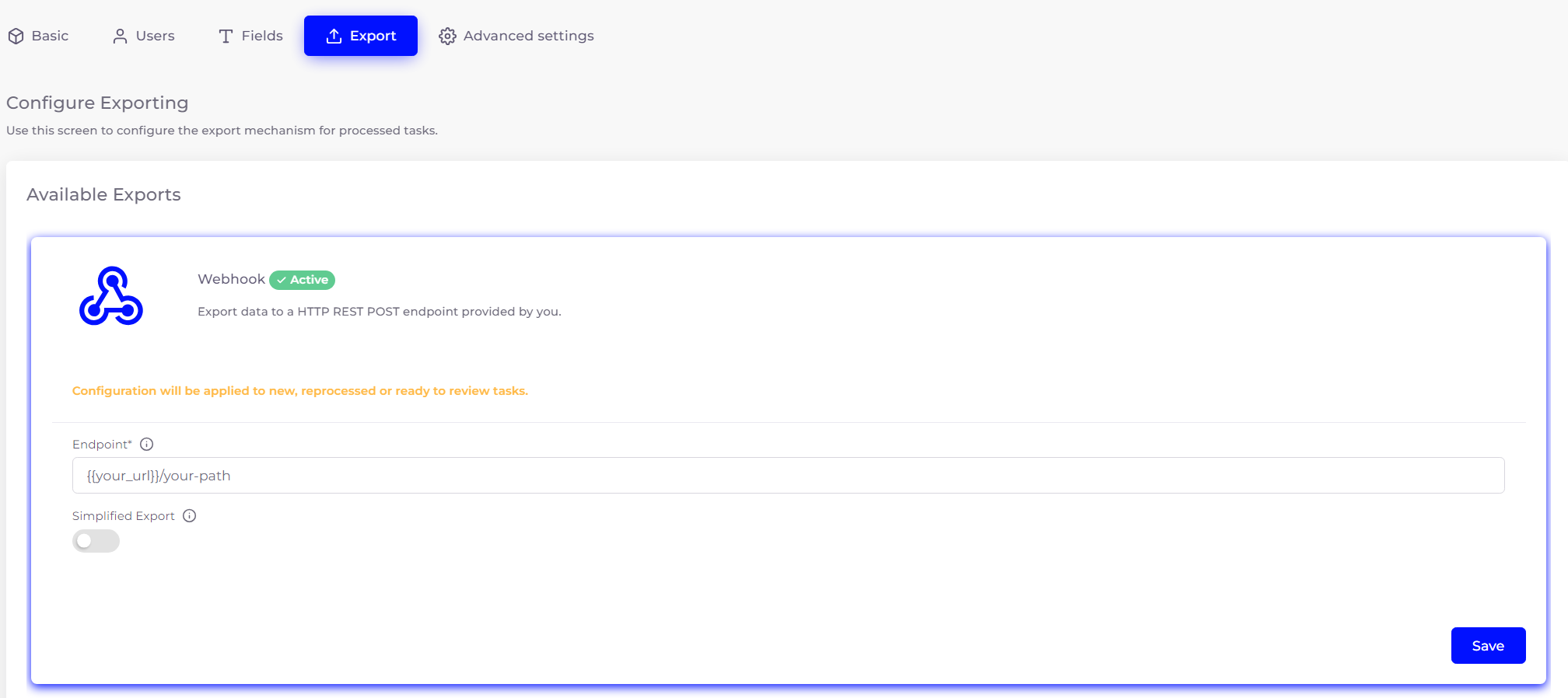This screenshot has height=698, width=1568.
Task: Go to the Fields tab label
Action: pos(262,37)
